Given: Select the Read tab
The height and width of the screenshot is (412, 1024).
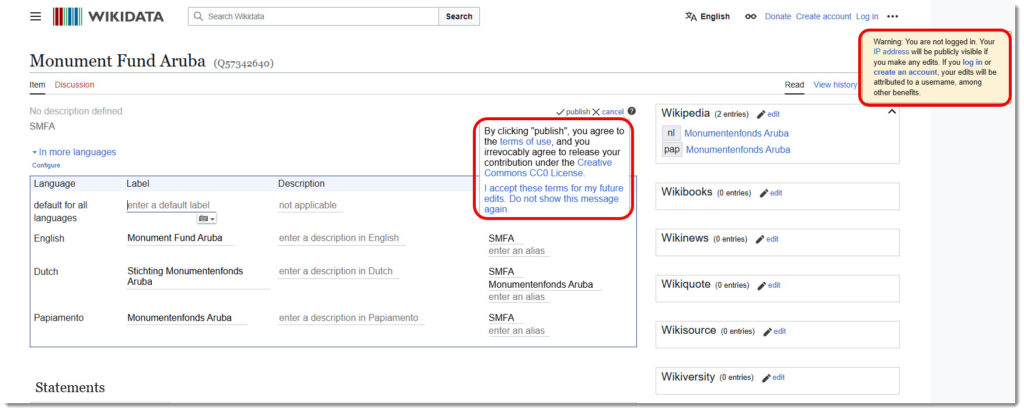Looking at the screenshot, I should coord(794,85).
